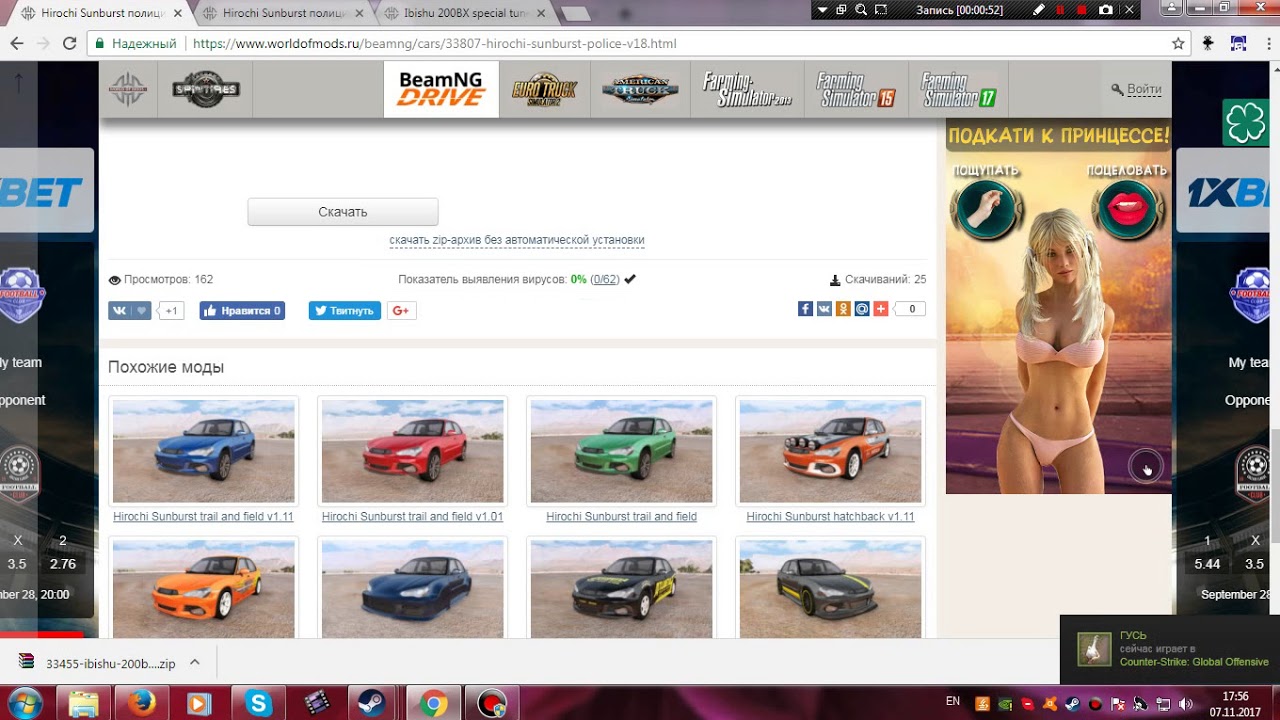1280x720 pixels.
Task: Bookmark the page with the star icon
Action: click(1178, 44)
